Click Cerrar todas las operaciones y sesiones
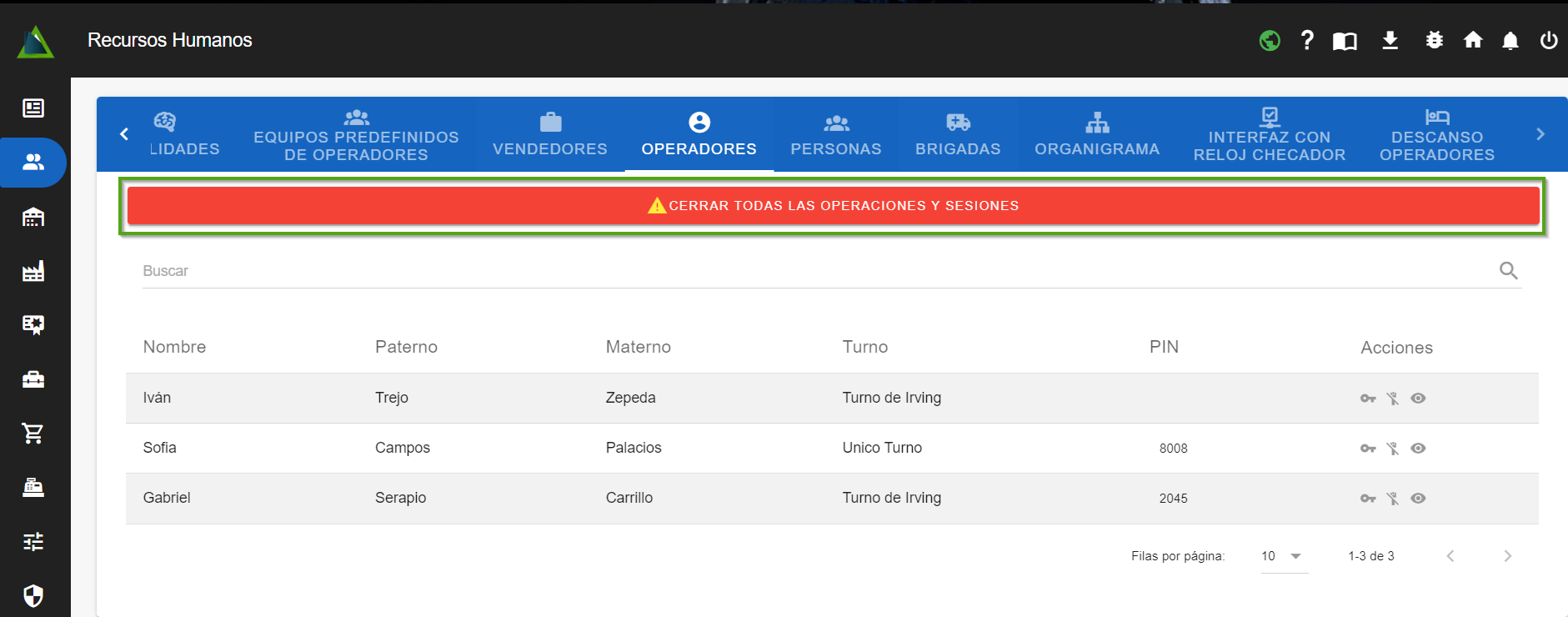The height and width of the screenshot is (617, 1568). tap(833, 206)
